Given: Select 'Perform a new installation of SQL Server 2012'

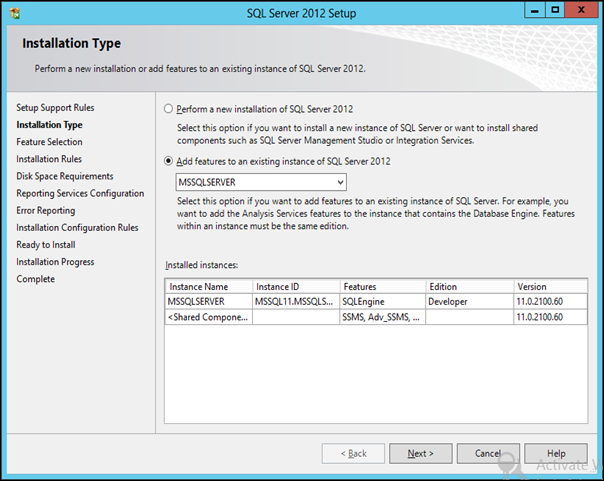Looking at the screenshot, I should pos(169,108).
